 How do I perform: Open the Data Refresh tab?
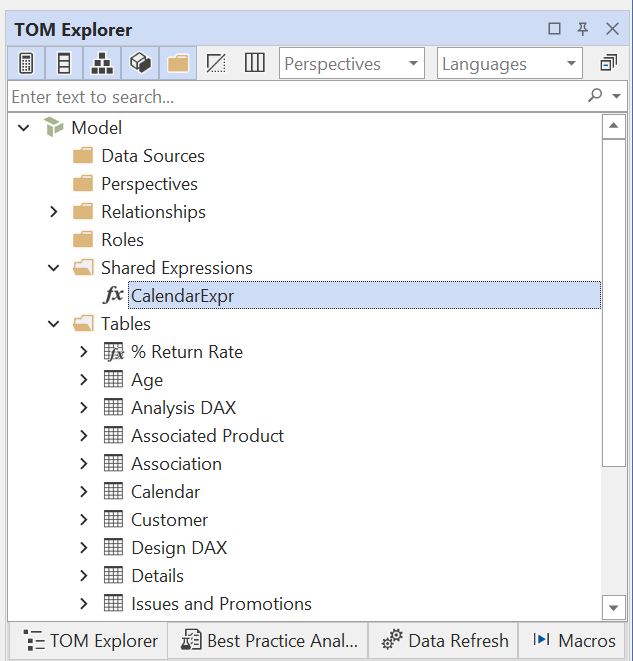pyautogui.click(x=446, y=641)
